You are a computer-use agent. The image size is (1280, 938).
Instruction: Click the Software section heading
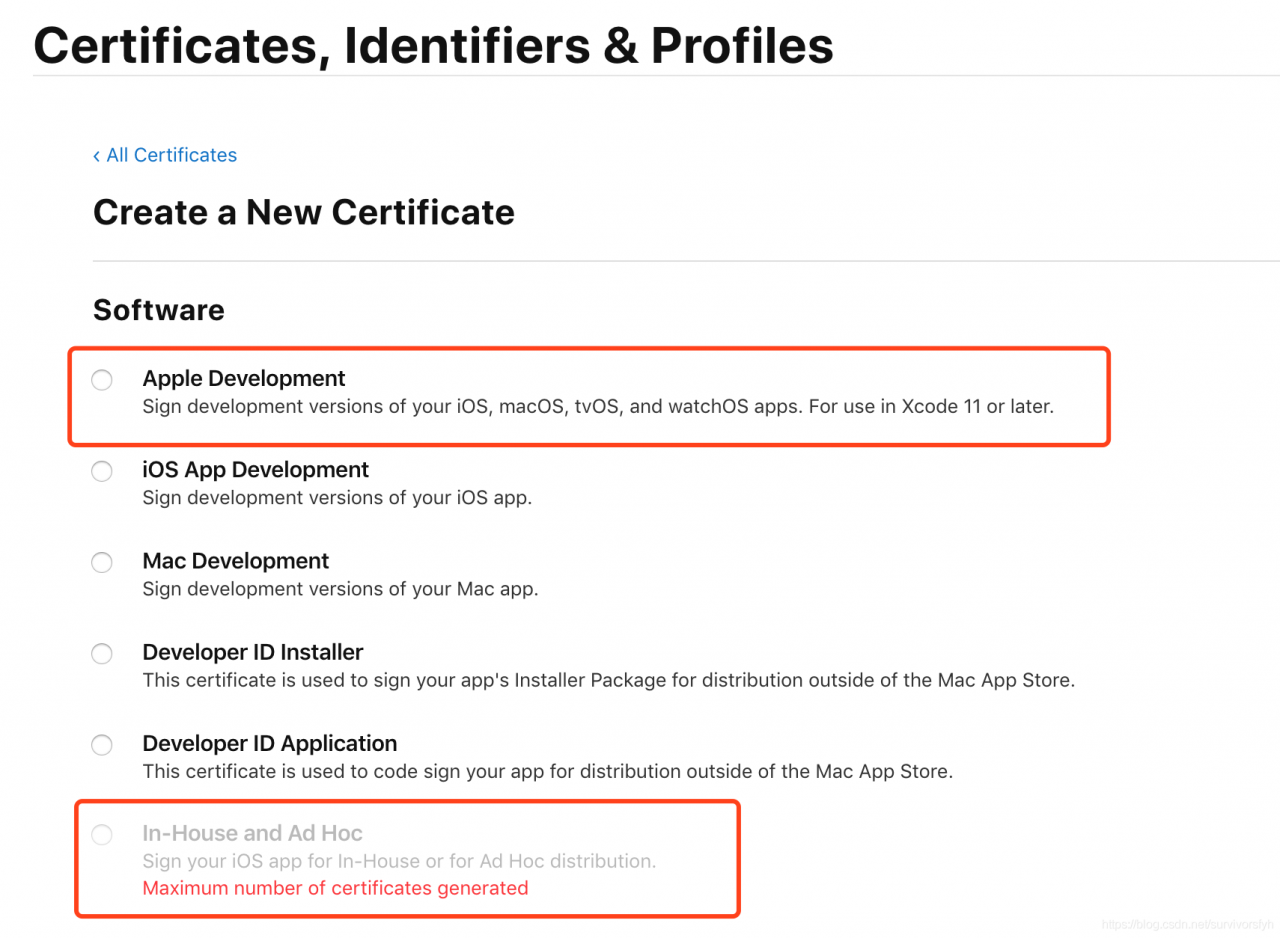coord(158,310)
